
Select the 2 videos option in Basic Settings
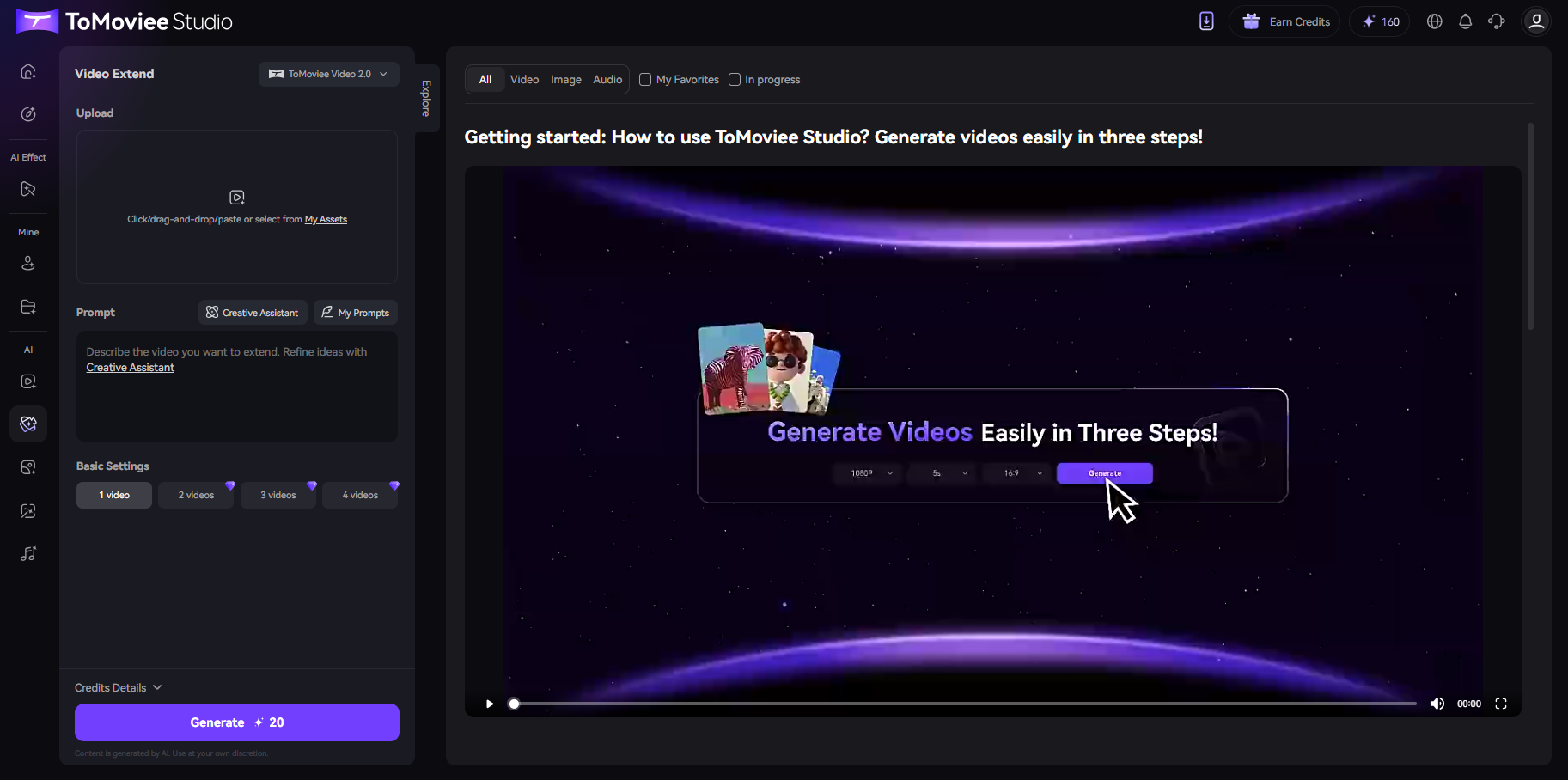click(x=195, y=495)
